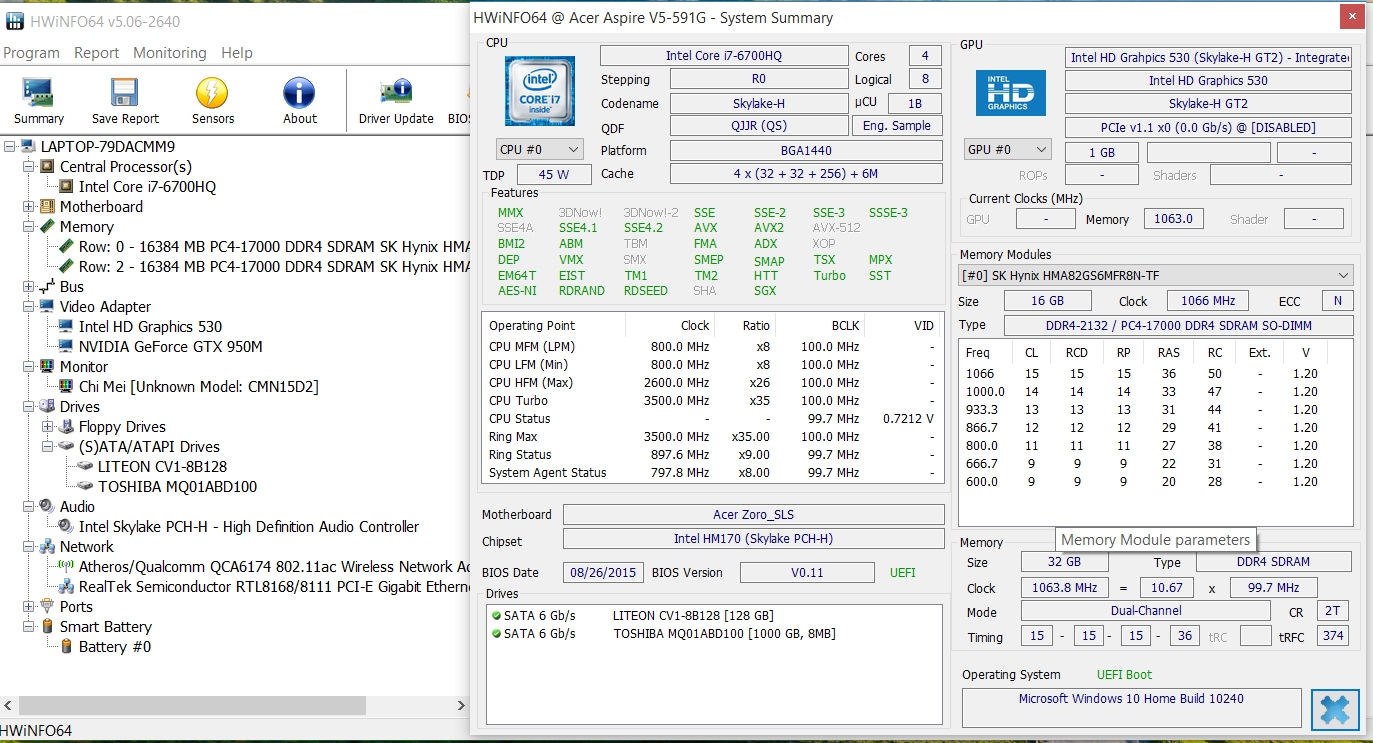Click the Smart Battery node icon
1373x743 pixels.
point(47,627)
